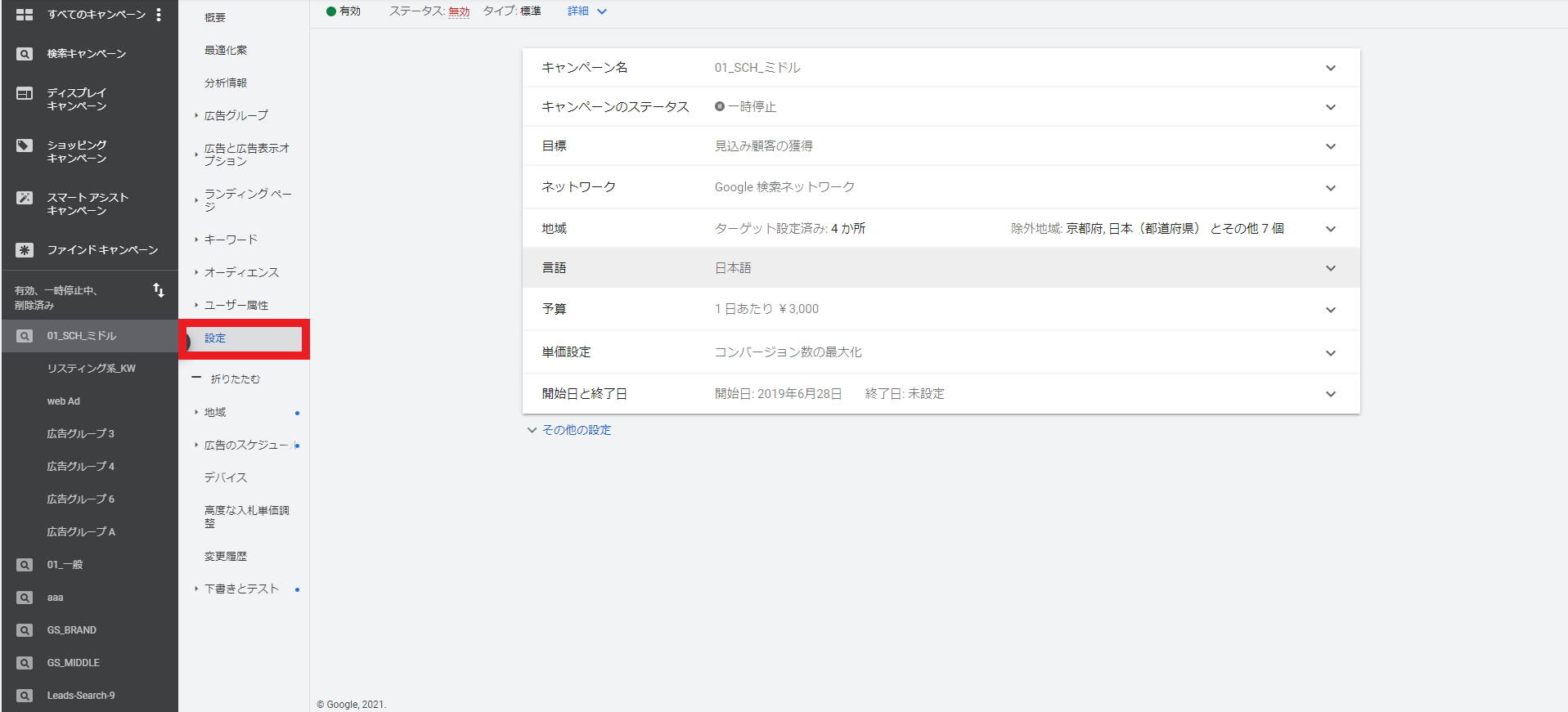Click the ショッピング キャンペーン tag icon

pyautogui.click(x=25, y=146)
